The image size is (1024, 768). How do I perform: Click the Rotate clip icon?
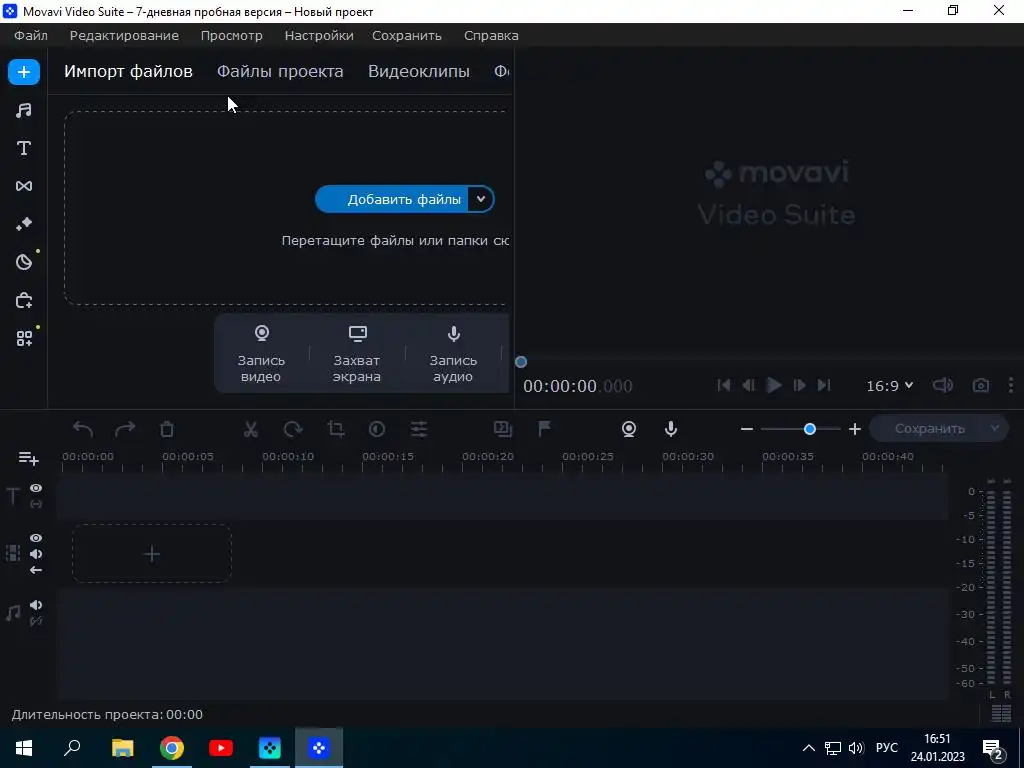293,429
